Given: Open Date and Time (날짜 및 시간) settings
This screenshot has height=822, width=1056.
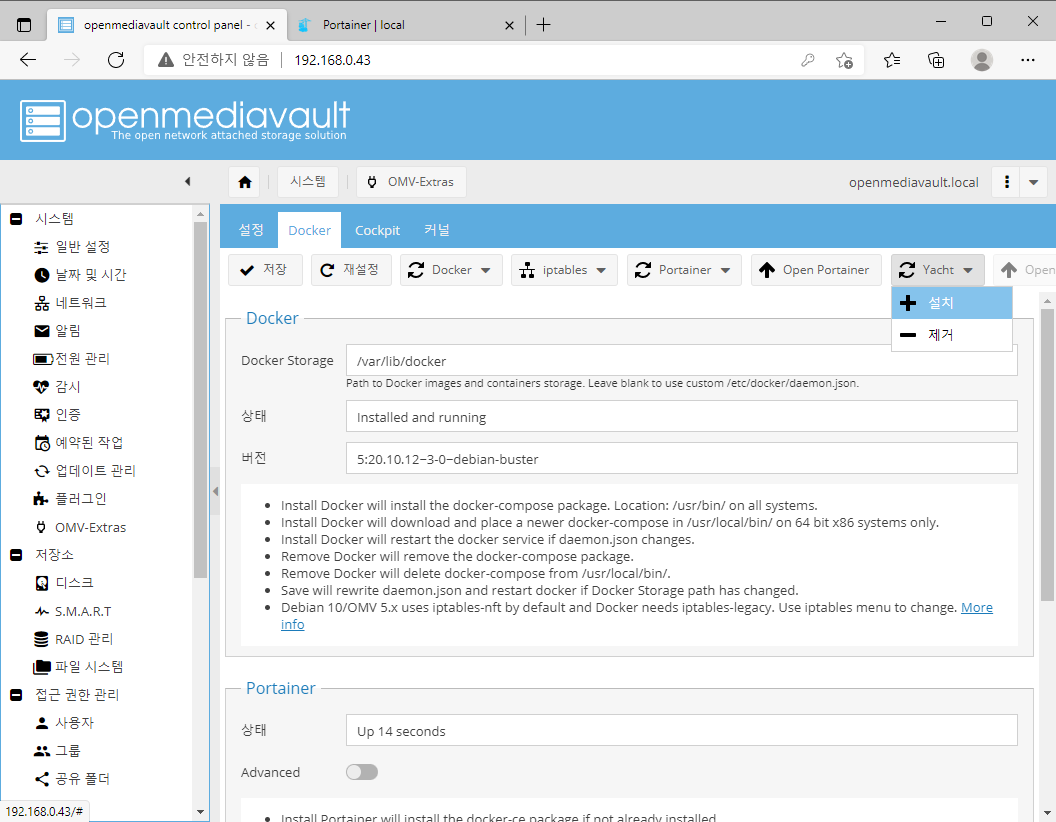Looking at the screenshot, I should click(80, 275).
